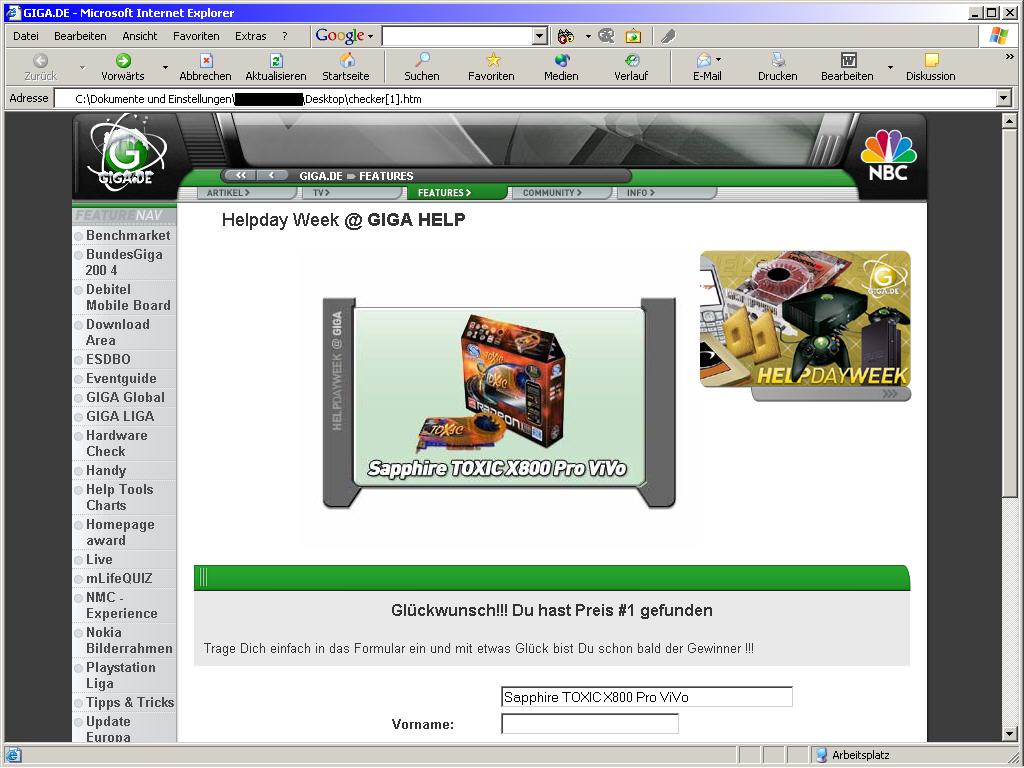
Task: Click the HELPDAYWEEK banner image
Action: click(805, 319)
